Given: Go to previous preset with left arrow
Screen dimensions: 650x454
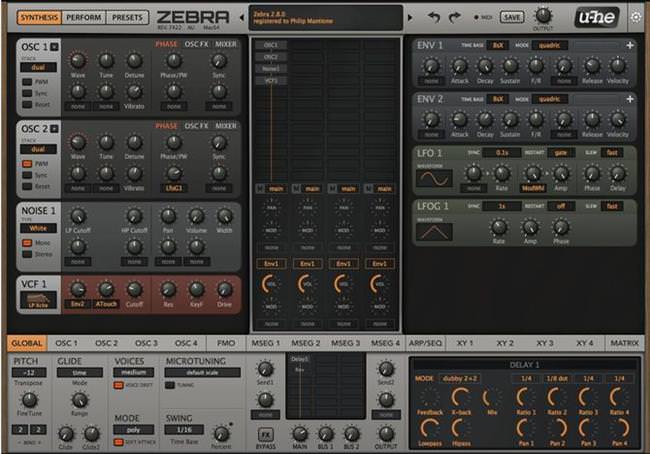Looking at the screenshot, I should [x=242, y=17].
